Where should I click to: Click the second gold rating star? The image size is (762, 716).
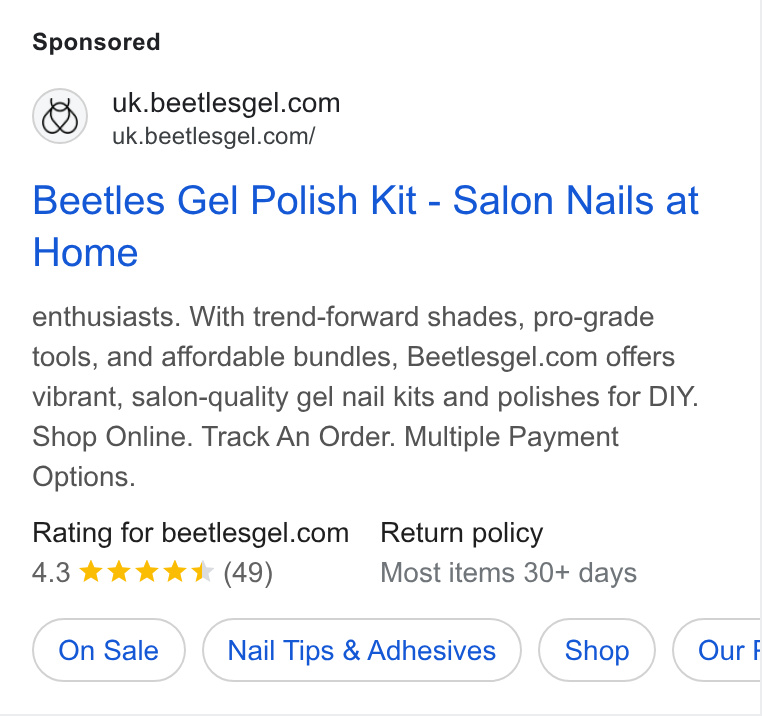[119, 572]
